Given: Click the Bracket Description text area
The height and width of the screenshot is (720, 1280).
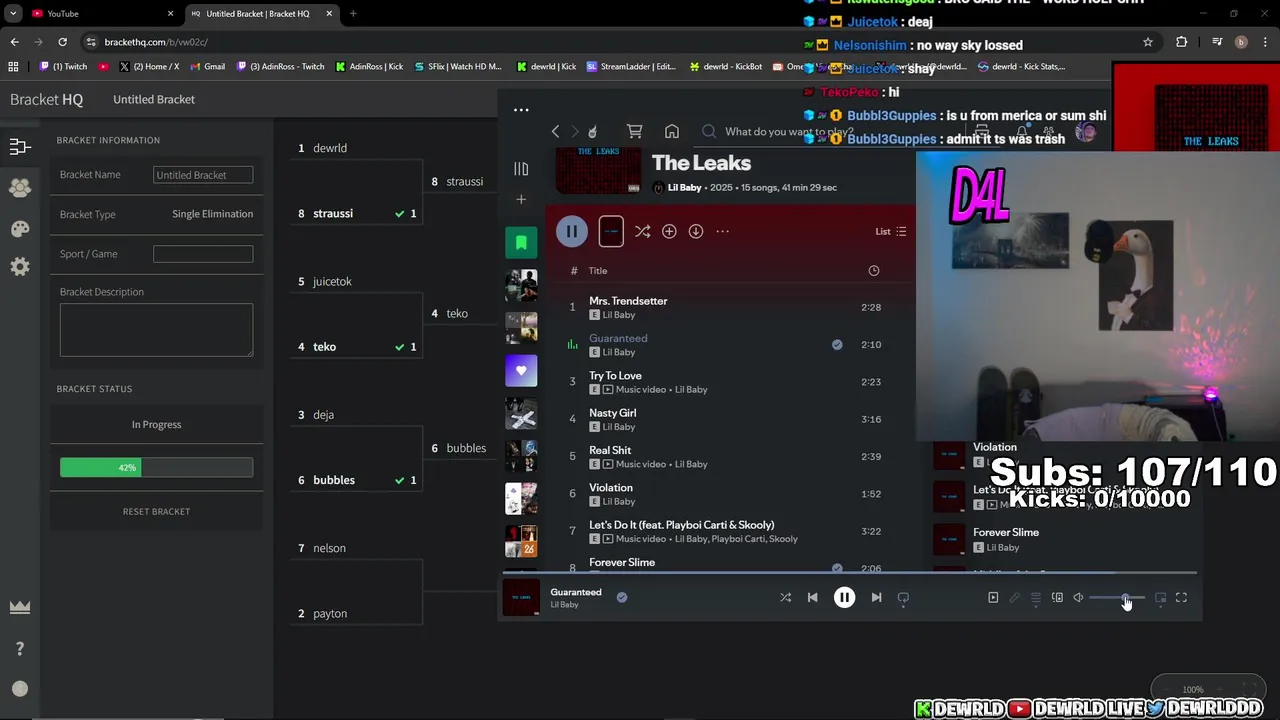Looking at the screenshot, I should [x=156, y=330].
